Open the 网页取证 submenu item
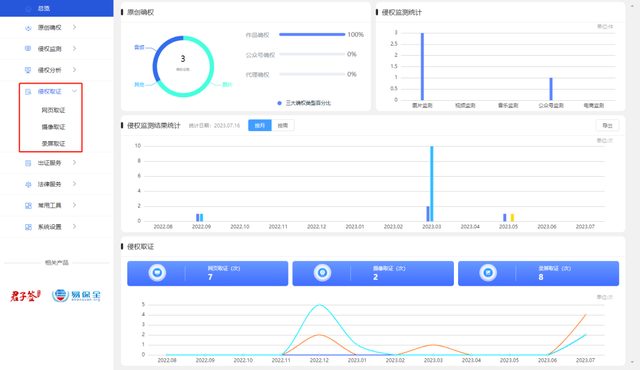640x370 pixels. (x=53, y=110)
